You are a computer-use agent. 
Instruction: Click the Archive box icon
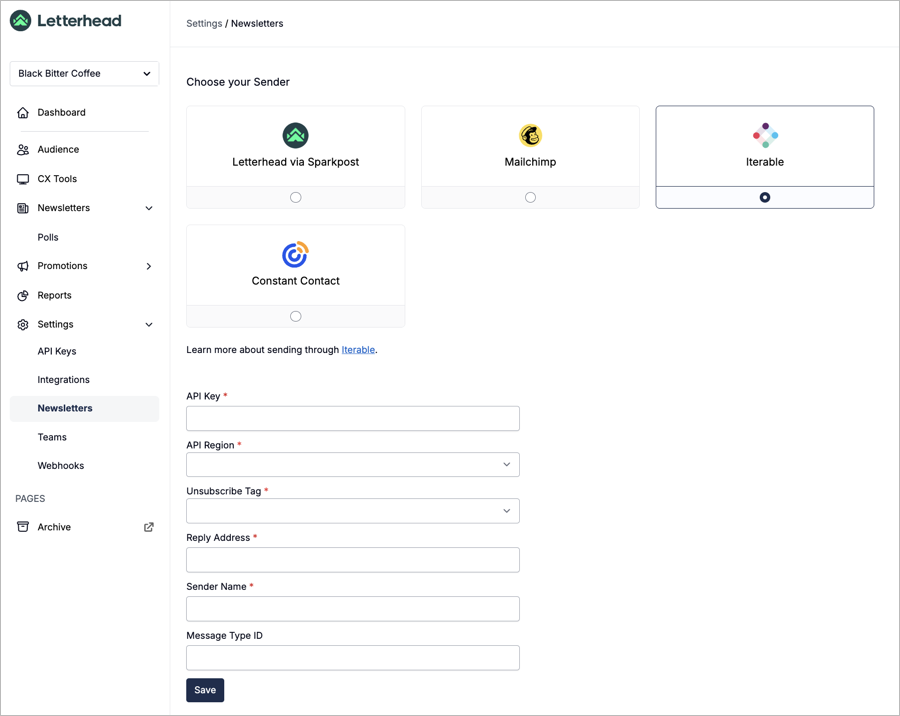point(23,527)
